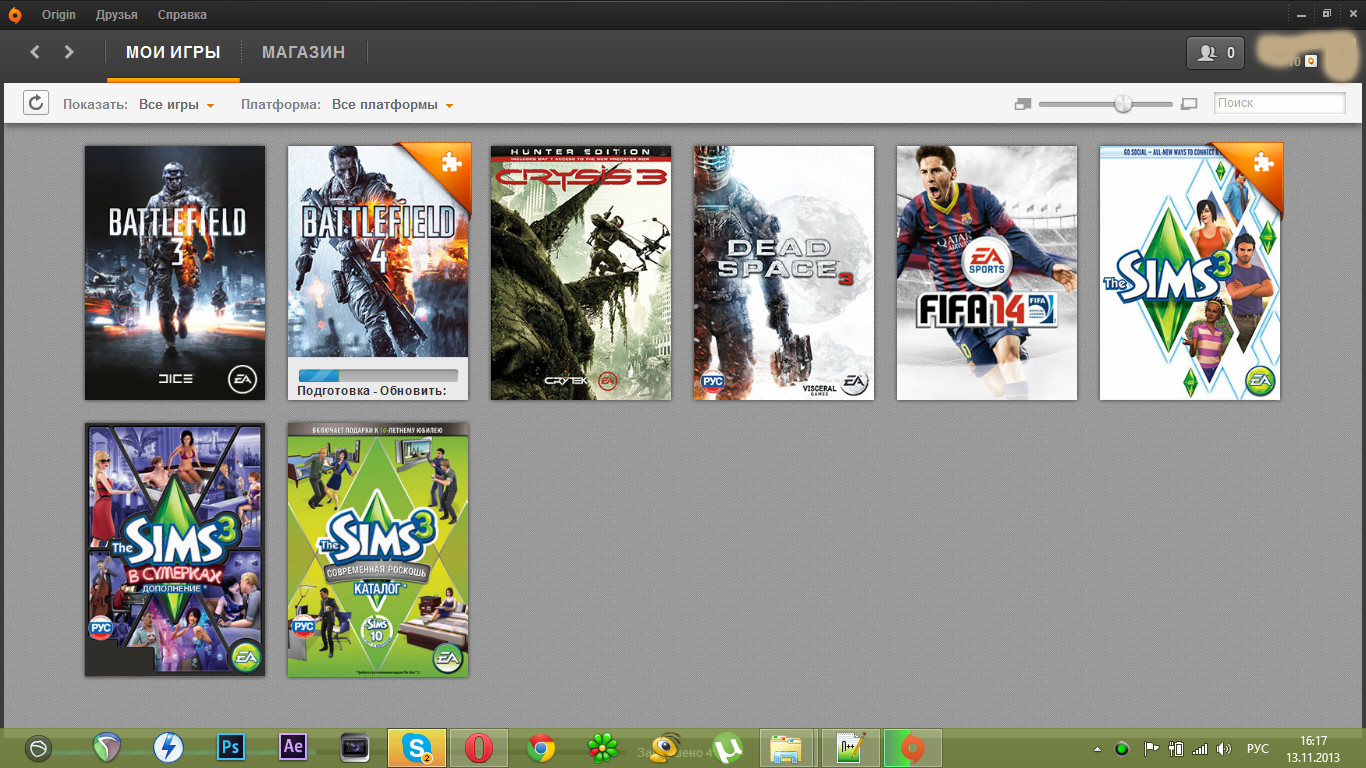
Task: Click the Подготовка - Обновить status text
Action: pos(372,390)
